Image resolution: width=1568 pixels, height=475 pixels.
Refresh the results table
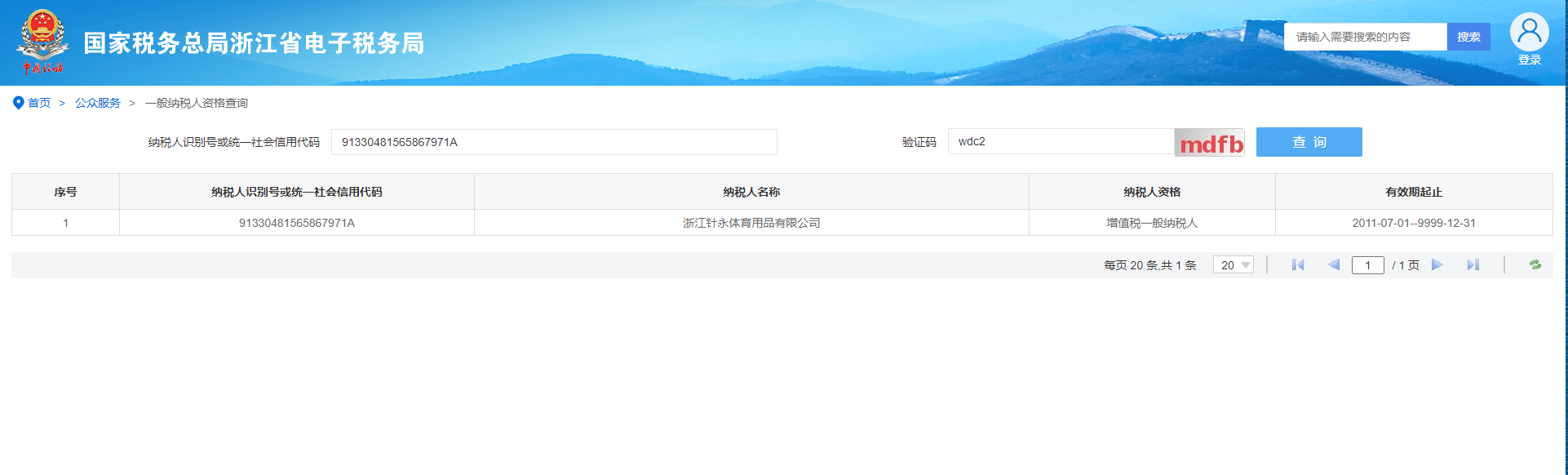click(1535, 265)
